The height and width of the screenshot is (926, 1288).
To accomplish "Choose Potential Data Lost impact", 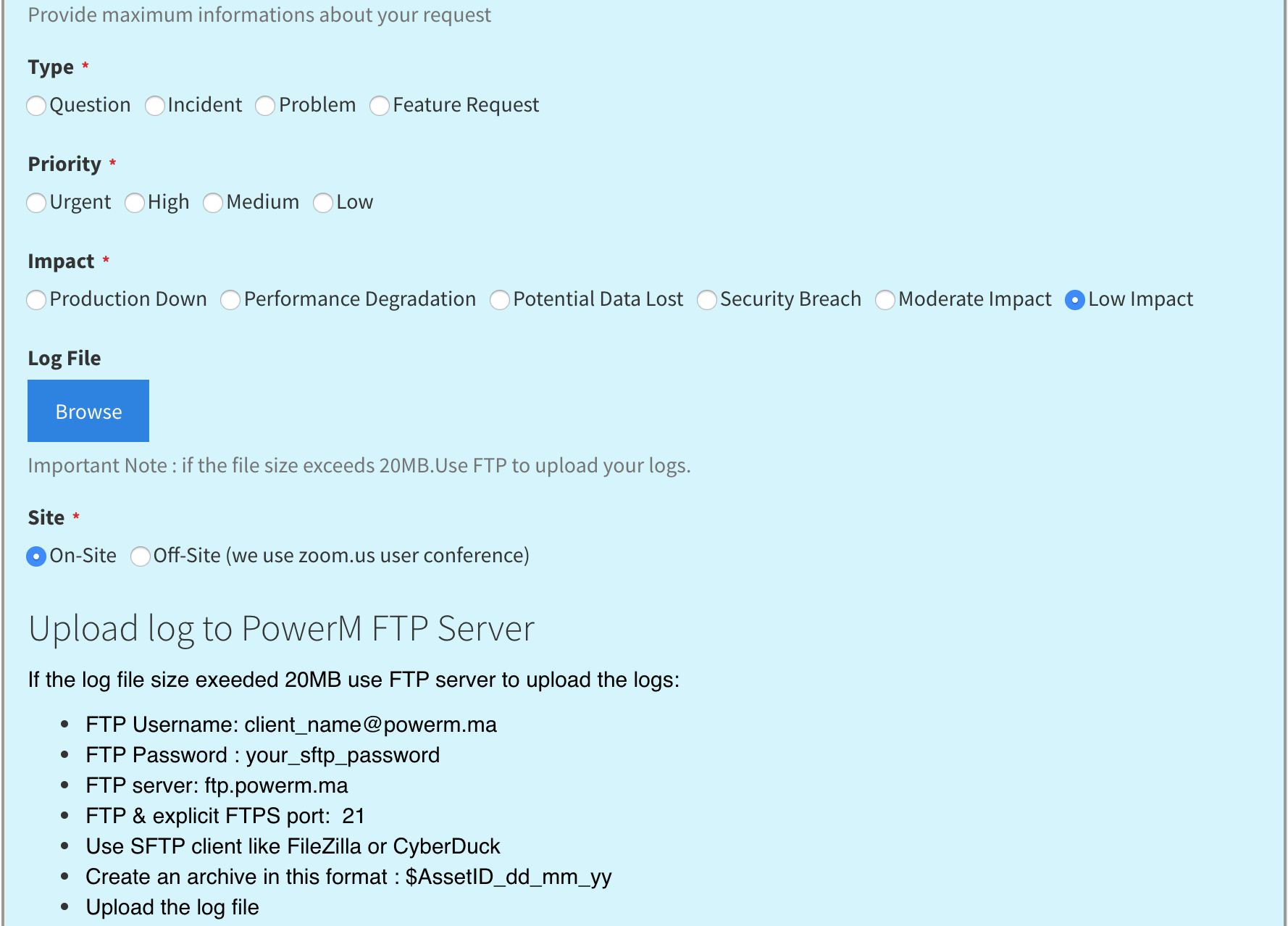I will [500, 300].
